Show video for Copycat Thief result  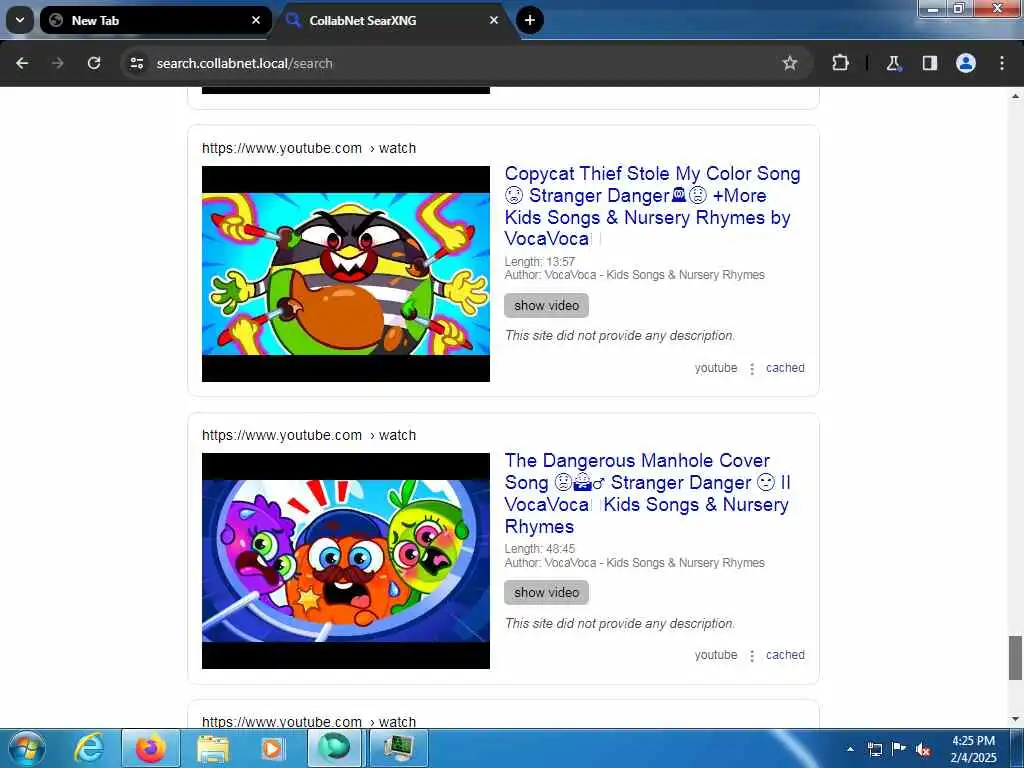[546, 306]
